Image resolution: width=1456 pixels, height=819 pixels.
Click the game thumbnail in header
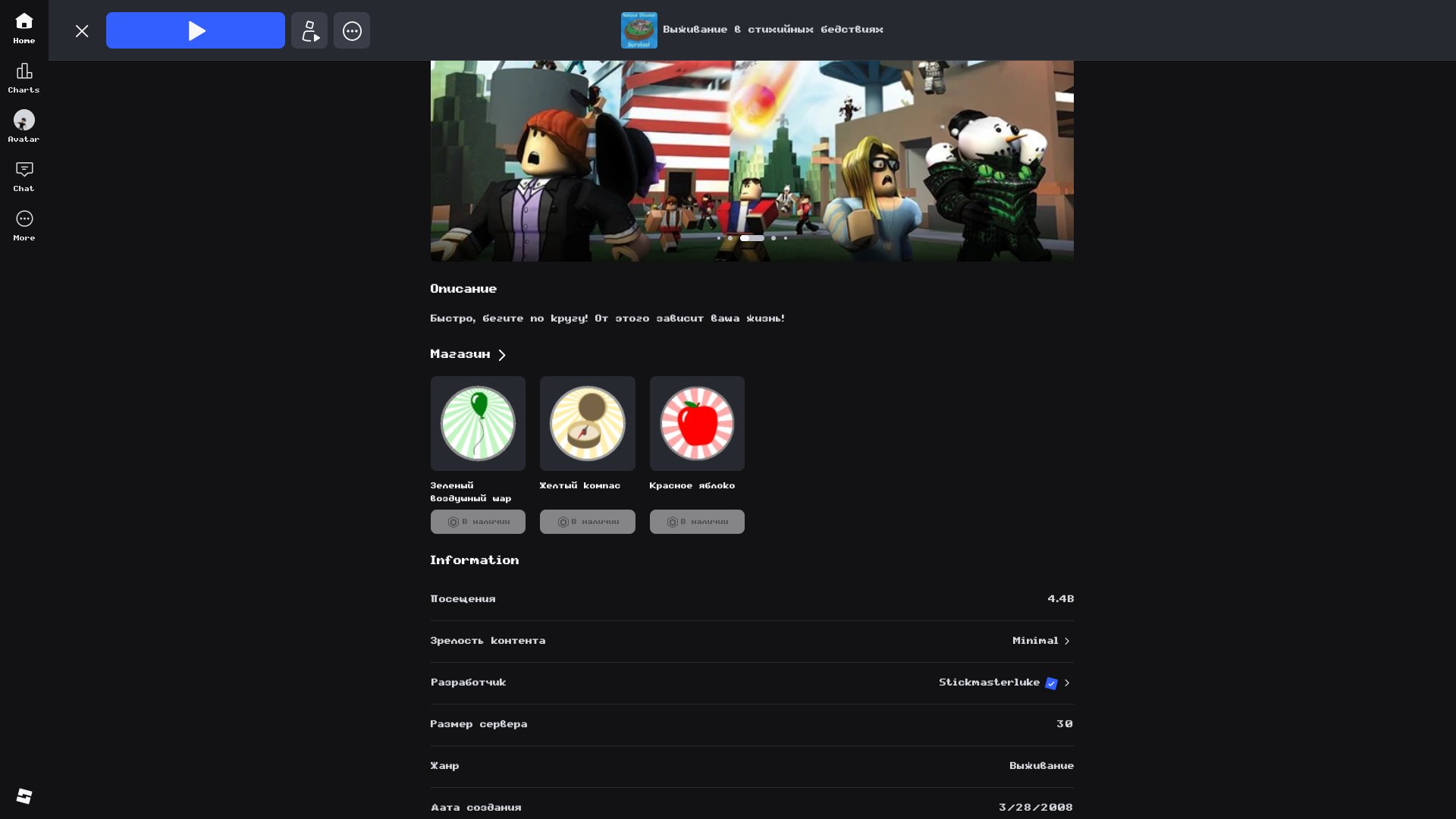click(639, 30)
